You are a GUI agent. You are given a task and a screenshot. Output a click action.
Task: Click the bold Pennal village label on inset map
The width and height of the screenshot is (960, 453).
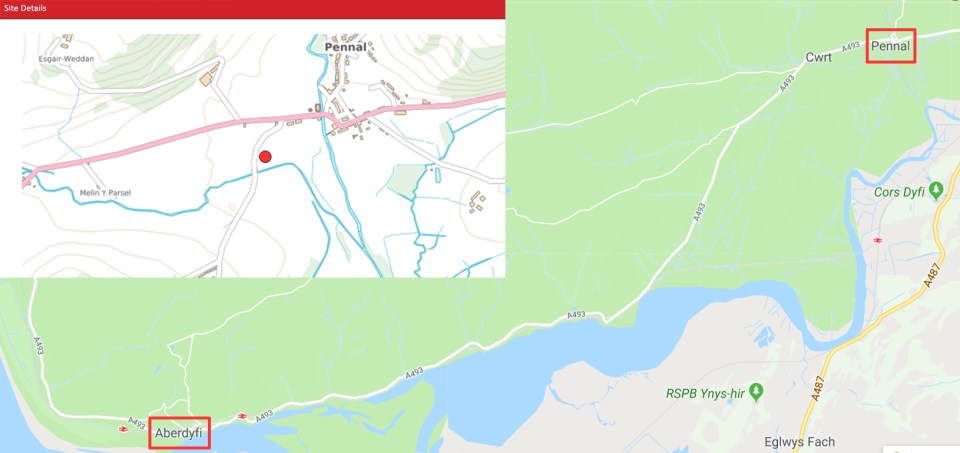(346, 47)
